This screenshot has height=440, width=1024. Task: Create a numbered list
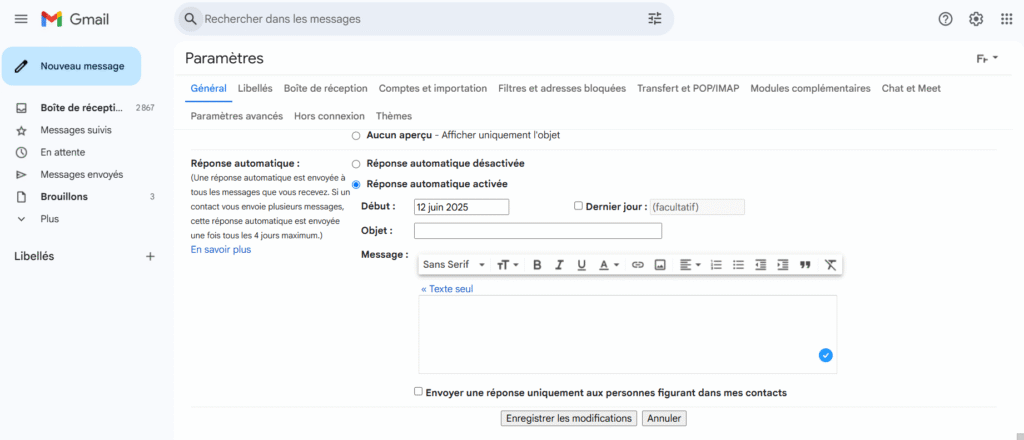pos(716,265)
